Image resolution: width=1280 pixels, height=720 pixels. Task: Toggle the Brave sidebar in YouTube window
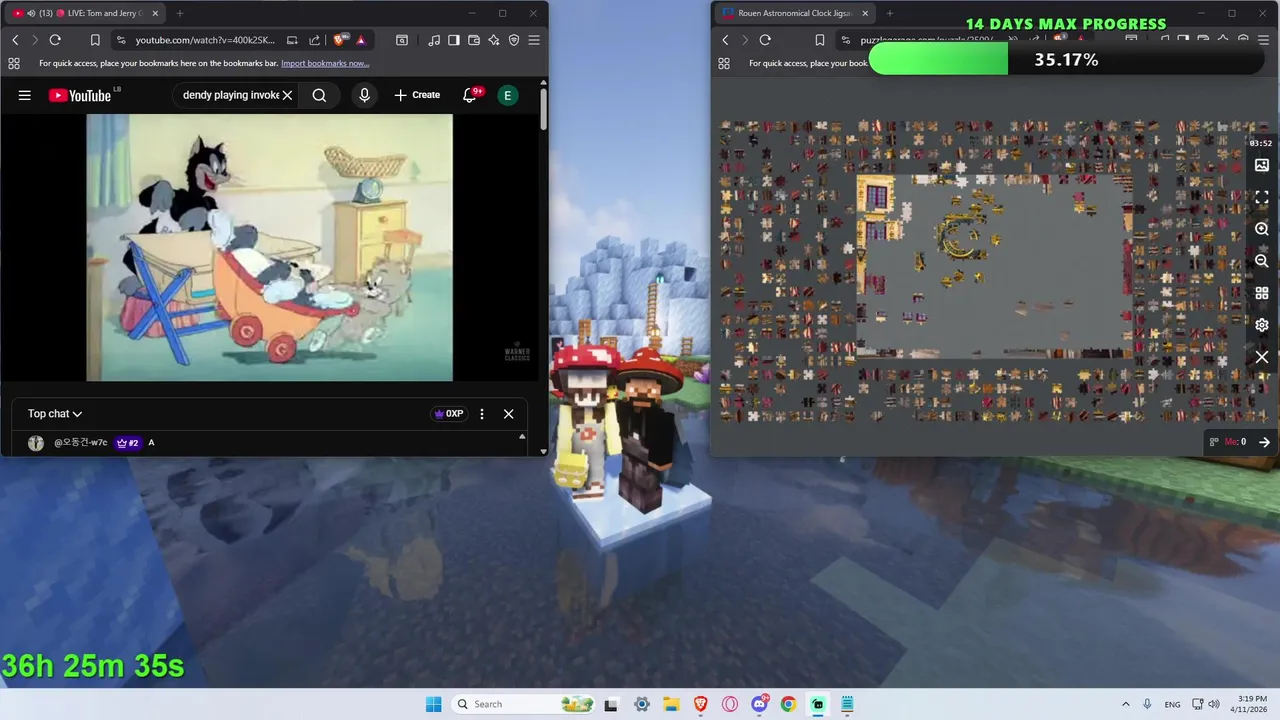pyautogui.click(x=454, y=40)
